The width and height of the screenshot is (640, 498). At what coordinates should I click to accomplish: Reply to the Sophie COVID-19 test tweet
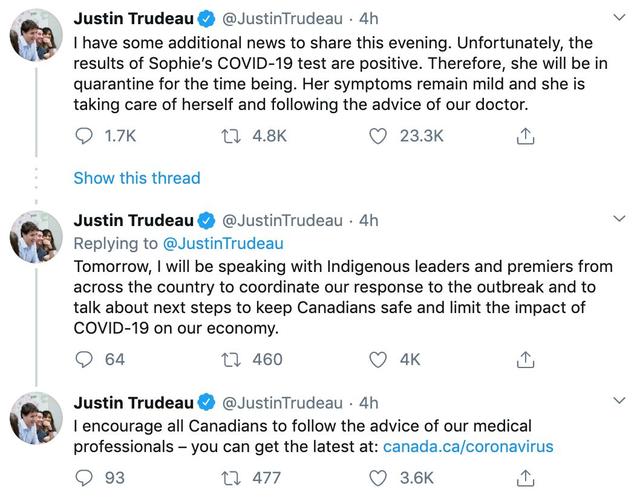point(84,135)
